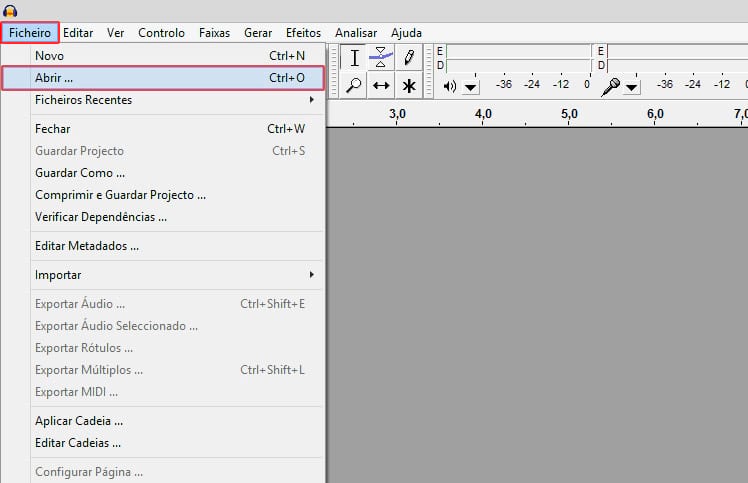Choose Aplicar Cadeia ... entry
Viewport: 748px width, 483px height.
click(x=163, y=421)
